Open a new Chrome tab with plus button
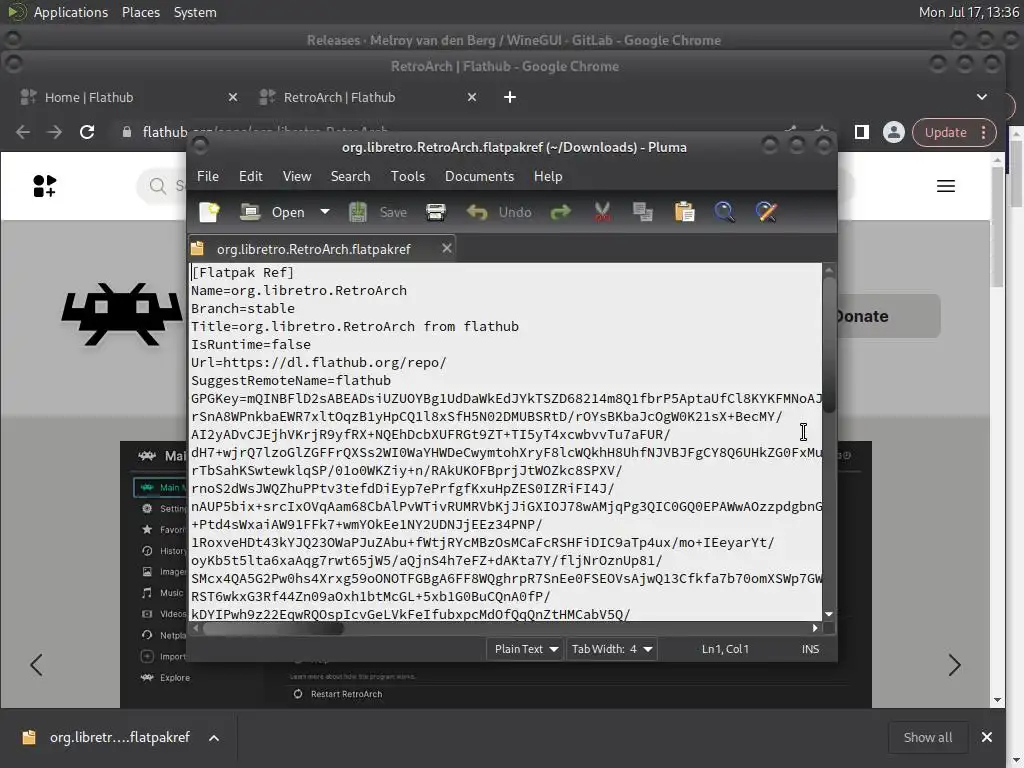The image size is (1024, 768). pyautogui.click(x=509, y=97)
